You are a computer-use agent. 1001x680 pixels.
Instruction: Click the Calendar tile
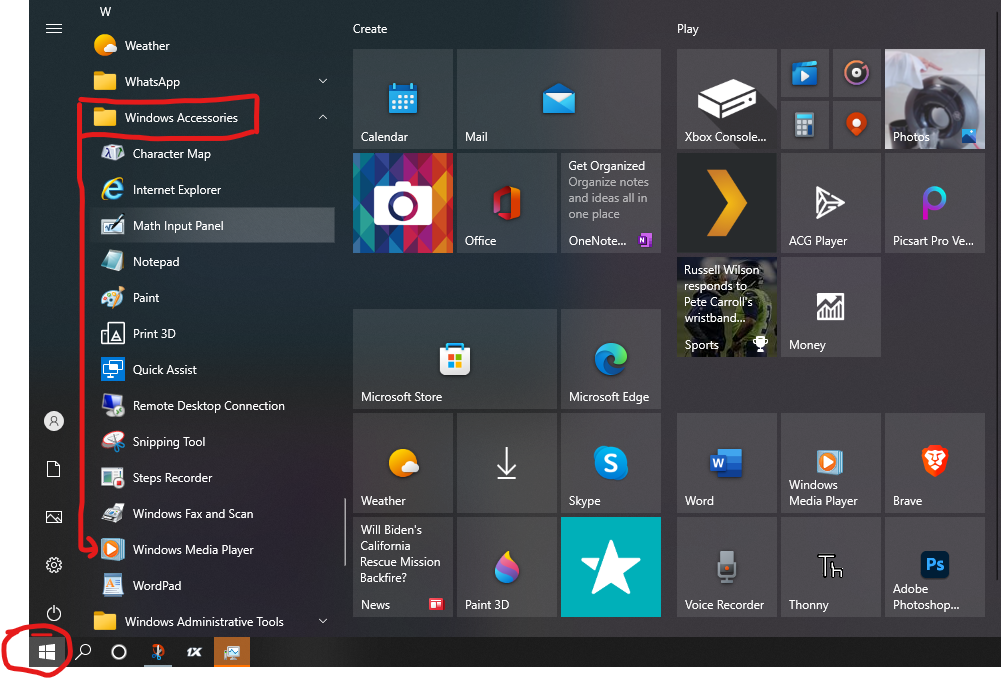tap(403, 99)
